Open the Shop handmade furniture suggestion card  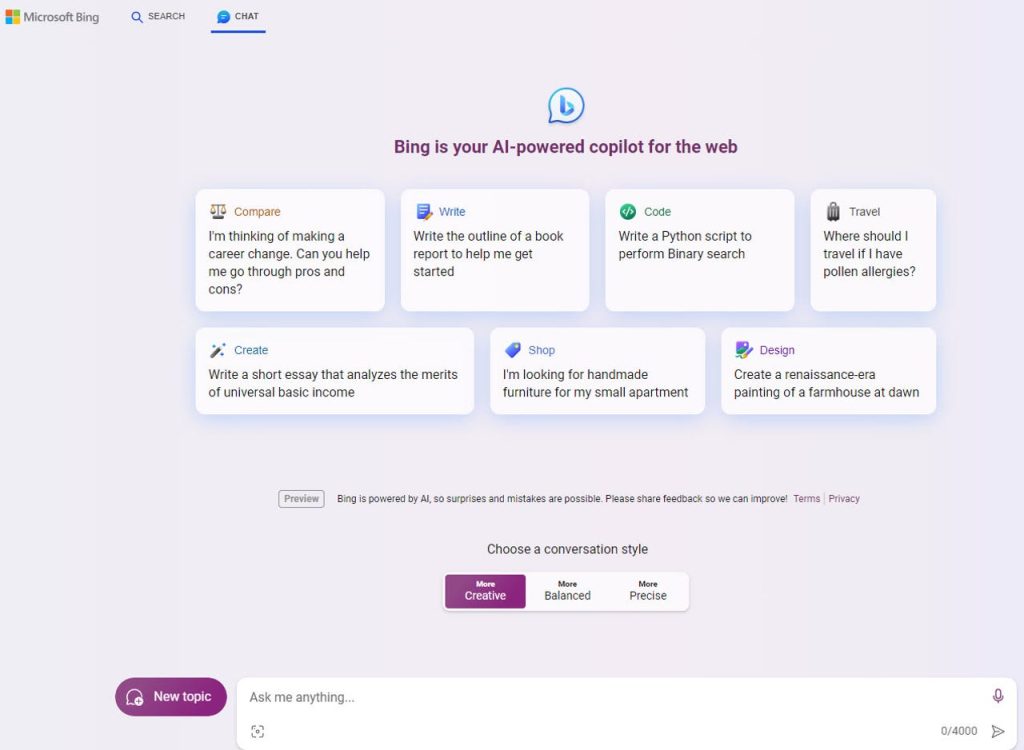tap(597, 370)
